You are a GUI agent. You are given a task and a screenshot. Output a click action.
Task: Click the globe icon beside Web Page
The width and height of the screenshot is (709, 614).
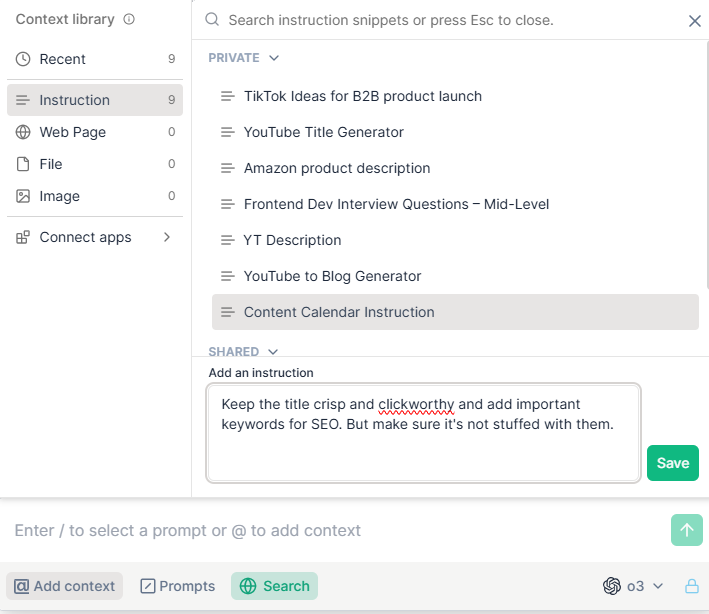pos(23,132)
